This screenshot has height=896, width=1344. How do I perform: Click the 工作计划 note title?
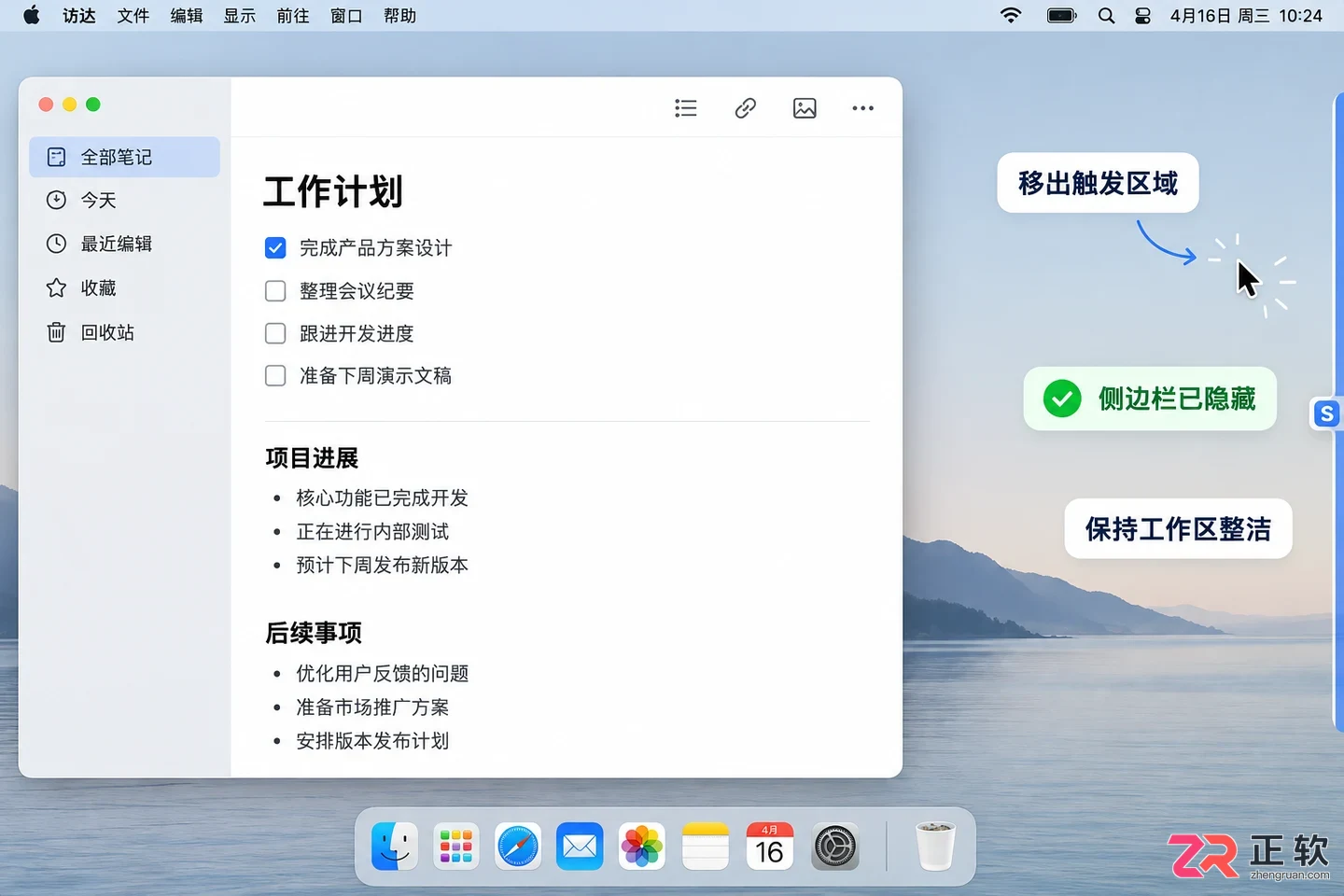coord(333,191)
